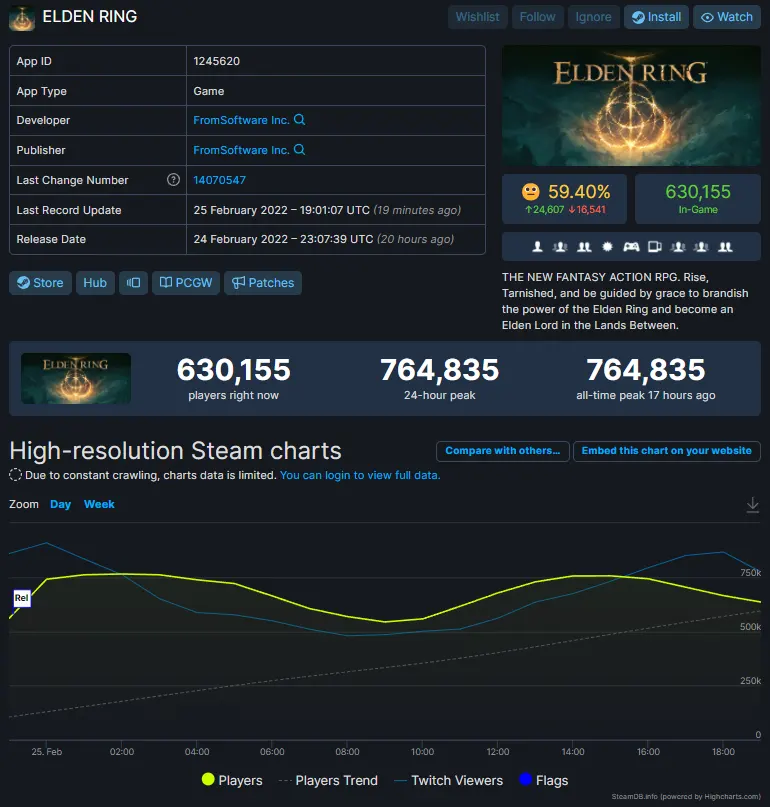Search publisher FromSoftware via magnifier icon
The width and height of the screenshot is (770, 807).
point(299,149)
